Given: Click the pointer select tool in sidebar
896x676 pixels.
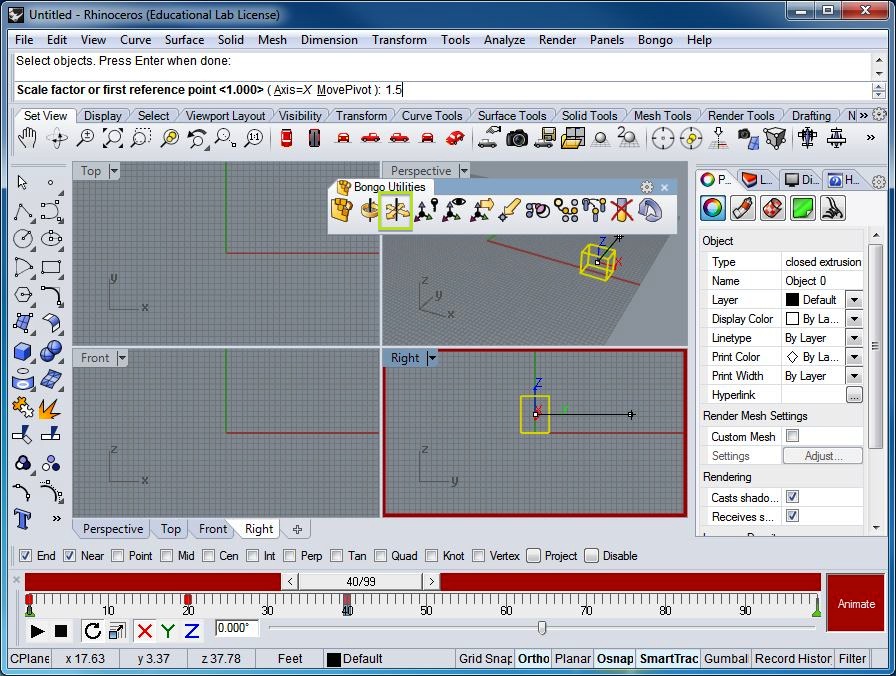Looking at the screenshot, I should (22, 183).
